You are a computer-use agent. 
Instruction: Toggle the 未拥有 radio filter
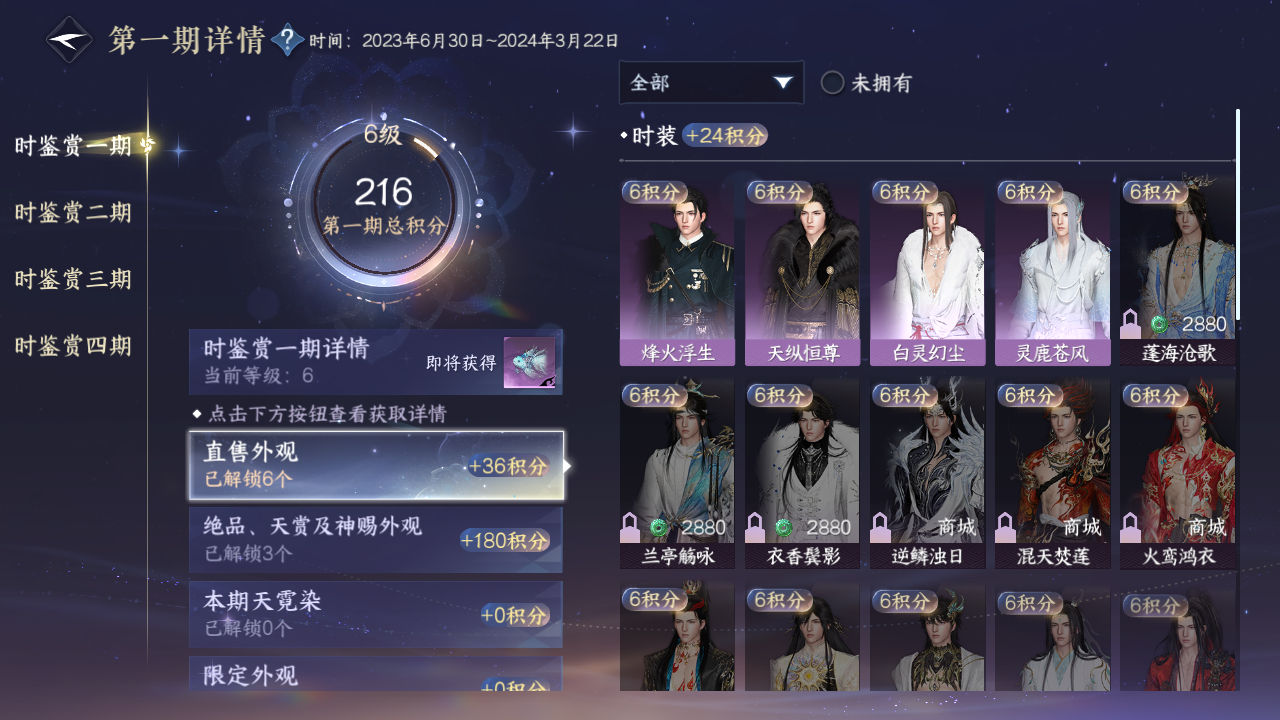click(832, 83)
